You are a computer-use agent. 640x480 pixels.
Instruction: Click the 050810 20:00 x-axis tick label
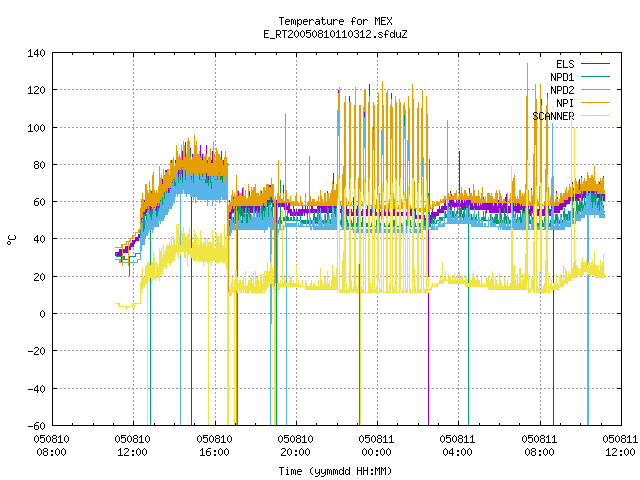pos(296,446)
